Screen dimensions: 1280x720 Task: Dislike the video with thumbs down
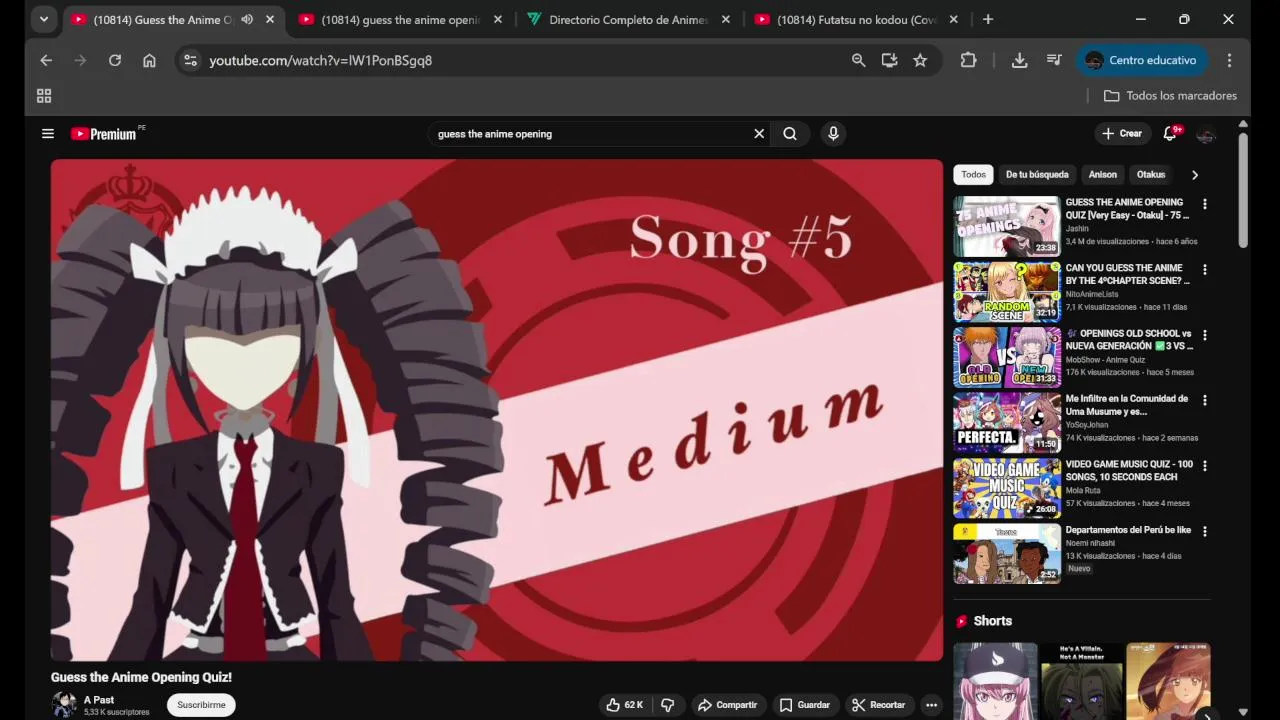668,705
